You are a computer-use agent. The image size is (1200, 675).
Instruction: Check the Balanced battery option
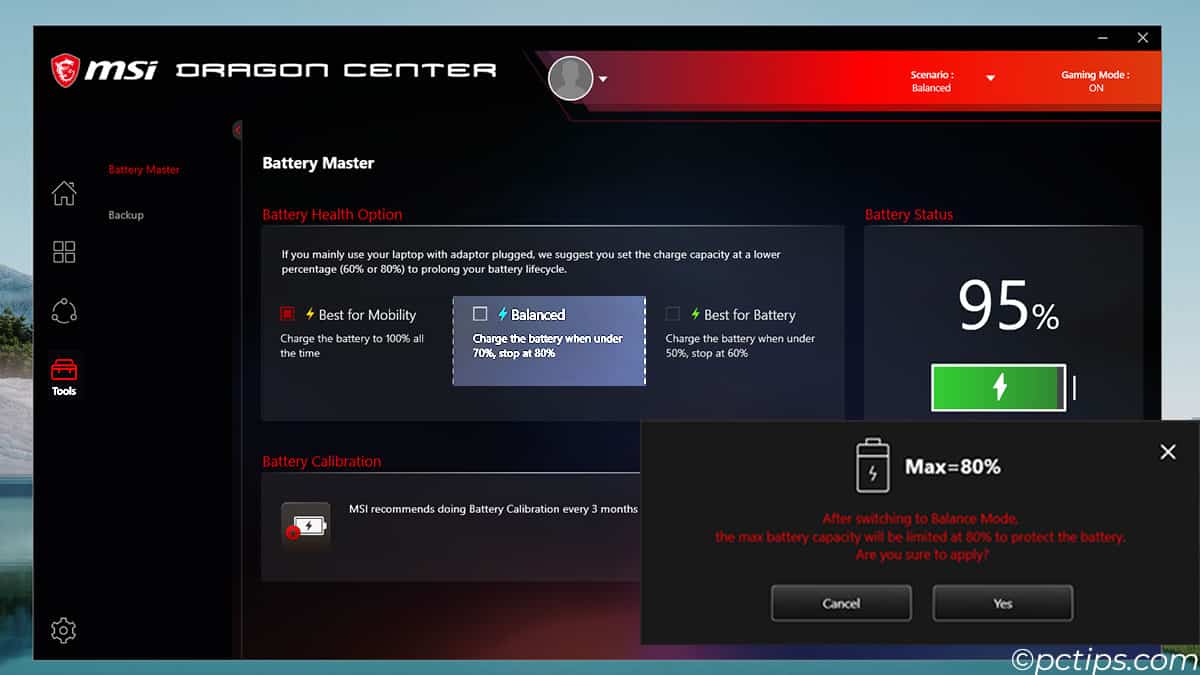point(482,313)
